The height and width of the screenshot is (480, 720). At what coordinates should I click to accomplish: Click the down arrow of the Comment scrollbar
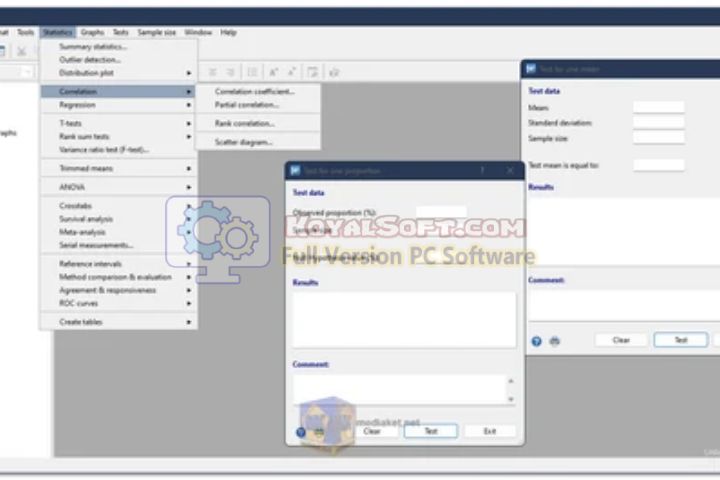(511, 399)
